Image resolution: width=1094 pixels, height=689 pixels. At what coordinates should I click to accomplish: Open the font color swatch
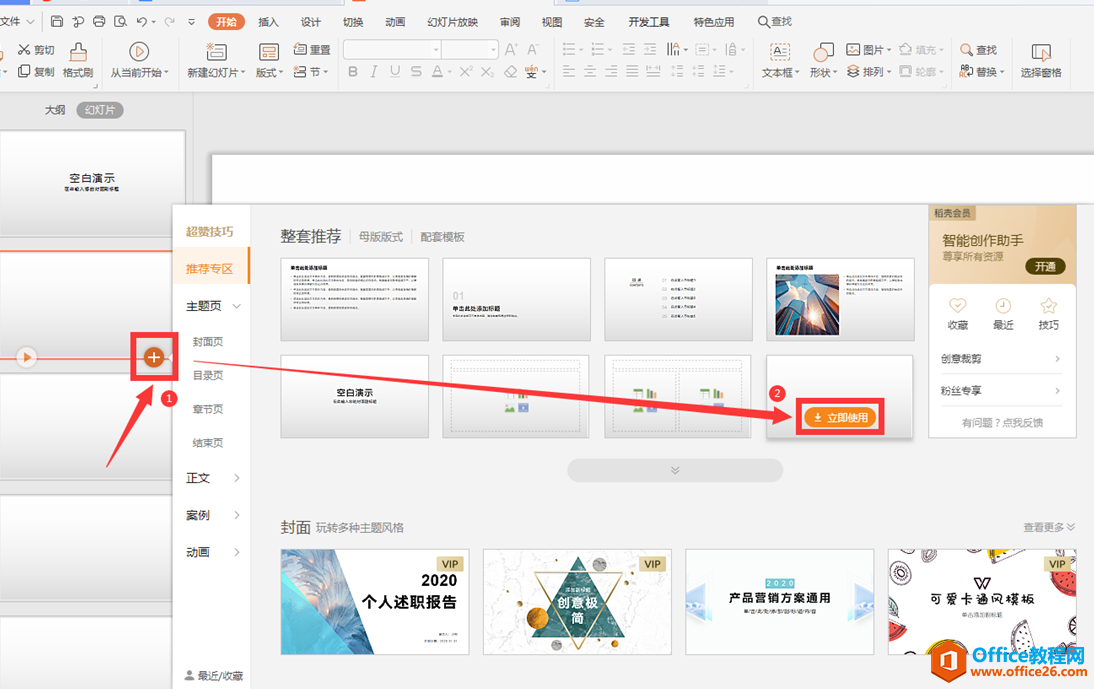tap(437, 69)
